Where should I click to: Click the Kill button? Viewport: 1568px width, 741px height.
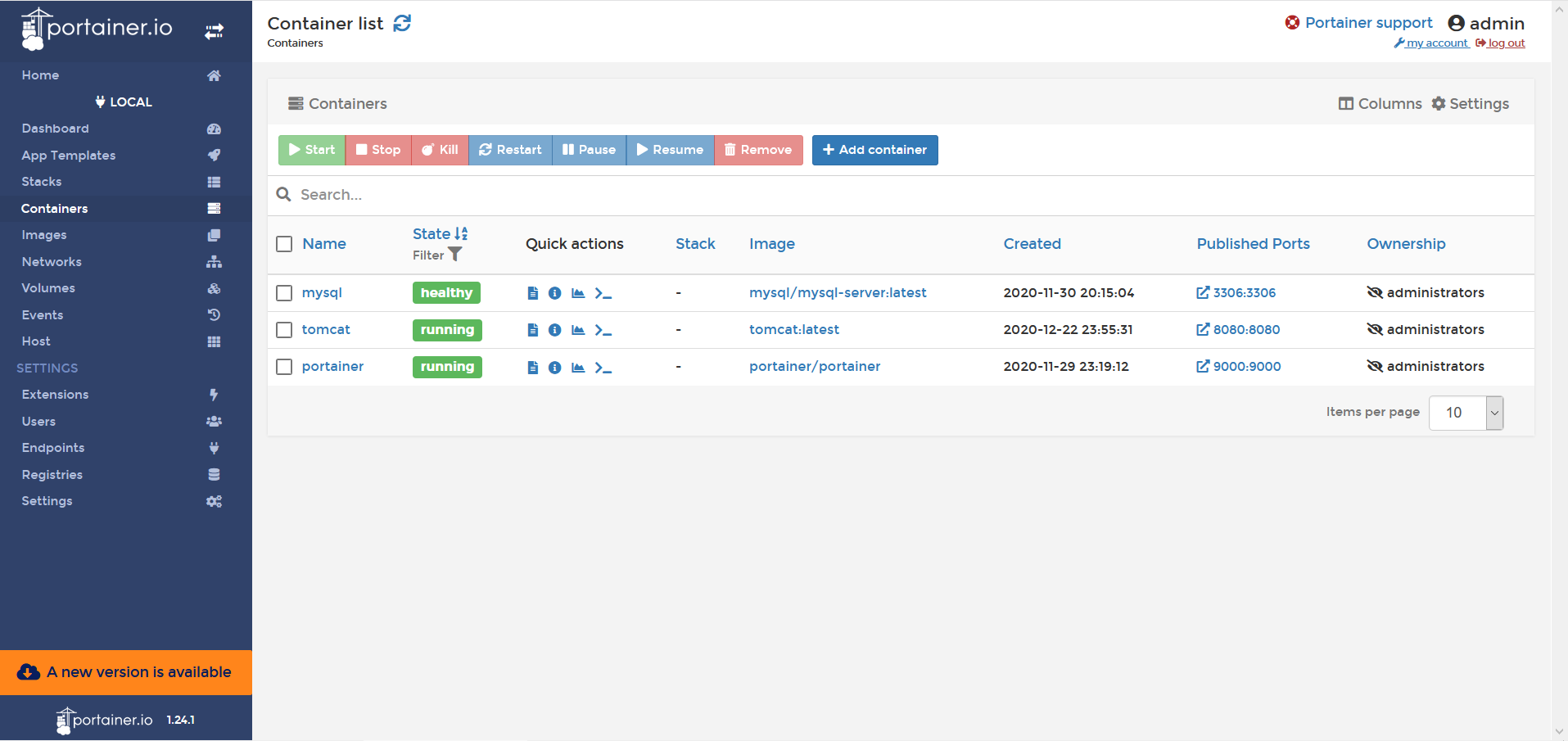pyautogui.click(x=440, y=150)
